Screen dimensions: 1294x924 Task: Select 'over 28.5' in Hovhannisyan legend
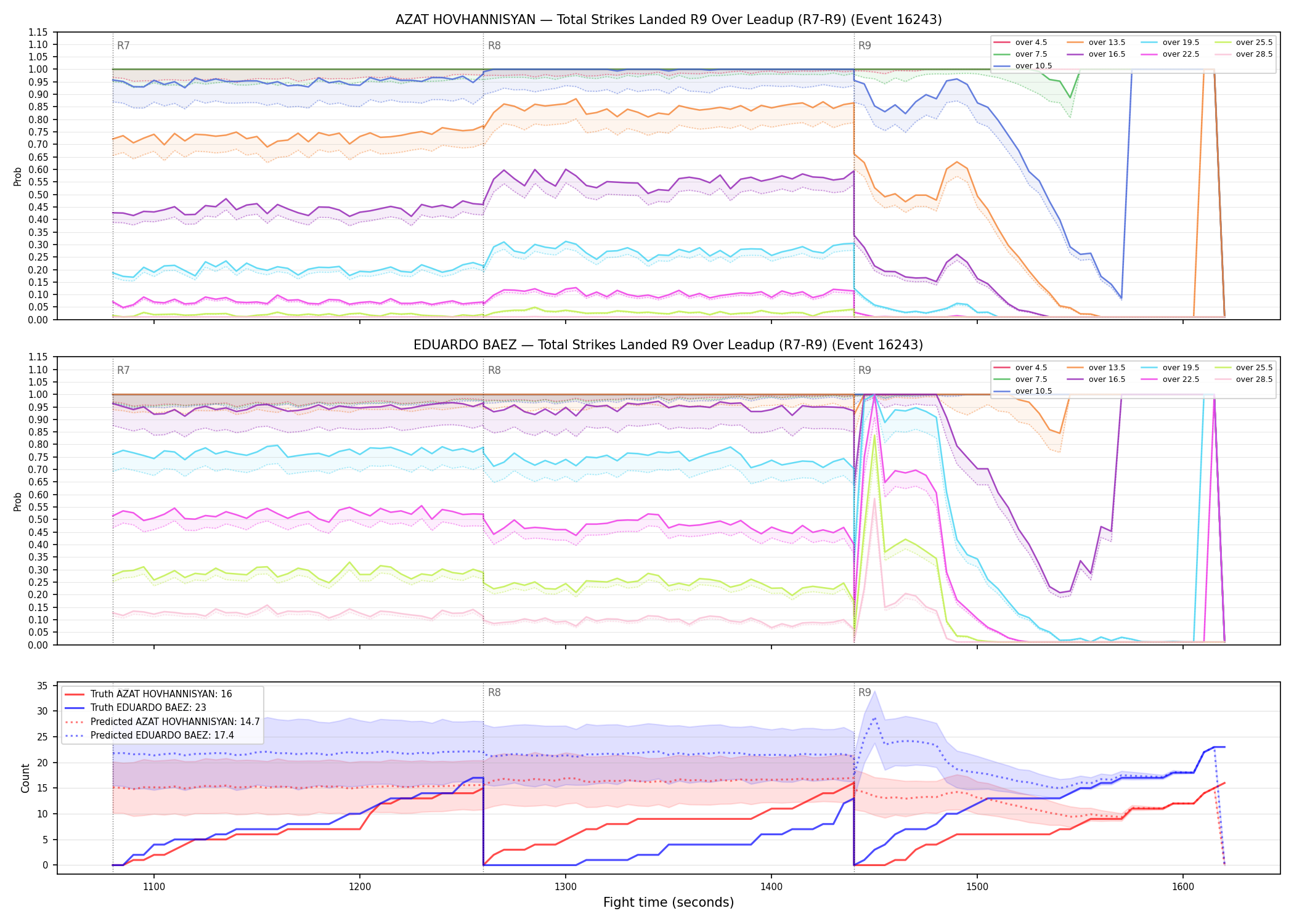click(x=1243, y=54)
